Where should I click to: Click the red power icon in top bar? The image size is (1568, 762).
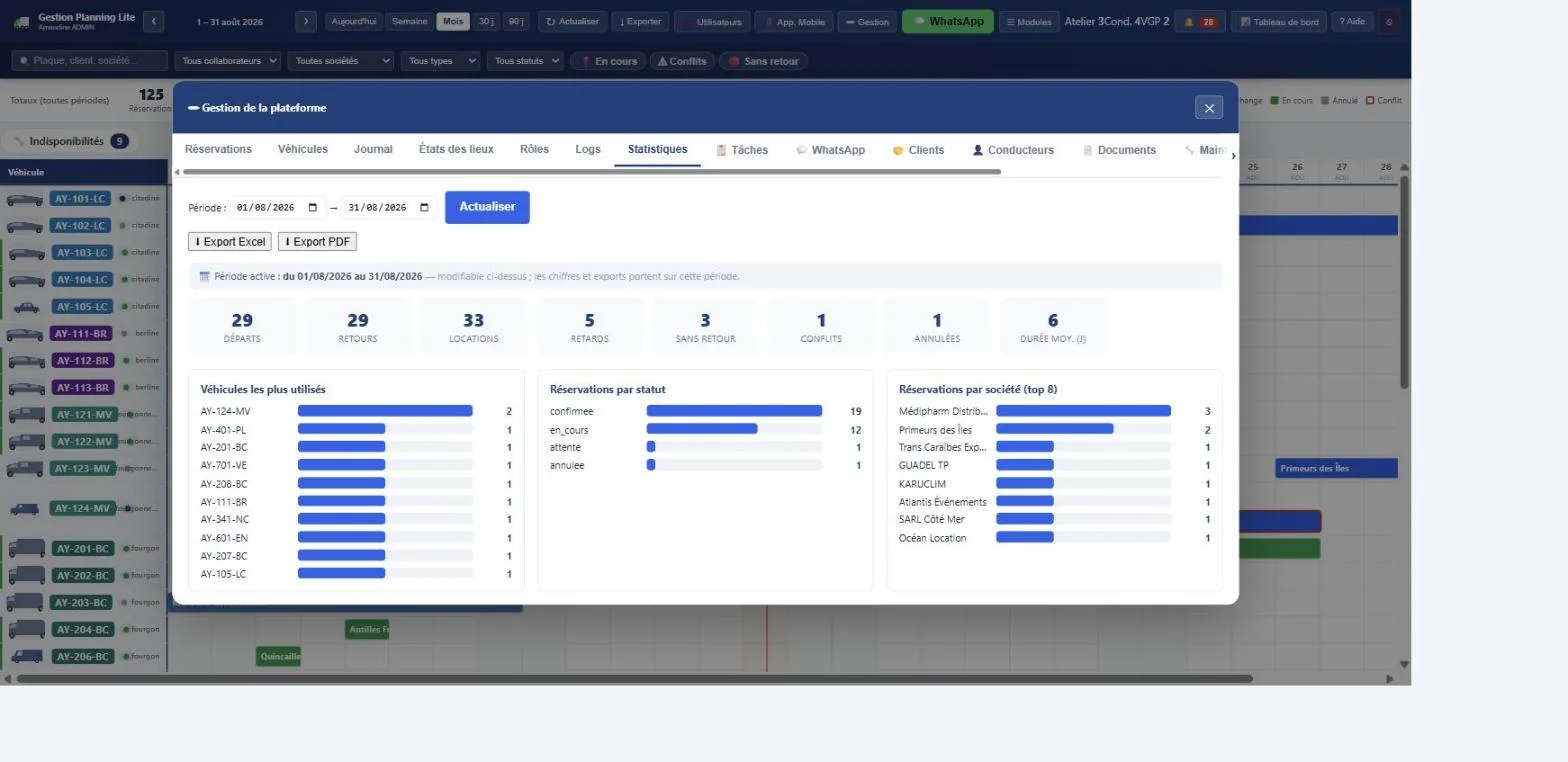pyautogui.click(x=1389, y=21)
